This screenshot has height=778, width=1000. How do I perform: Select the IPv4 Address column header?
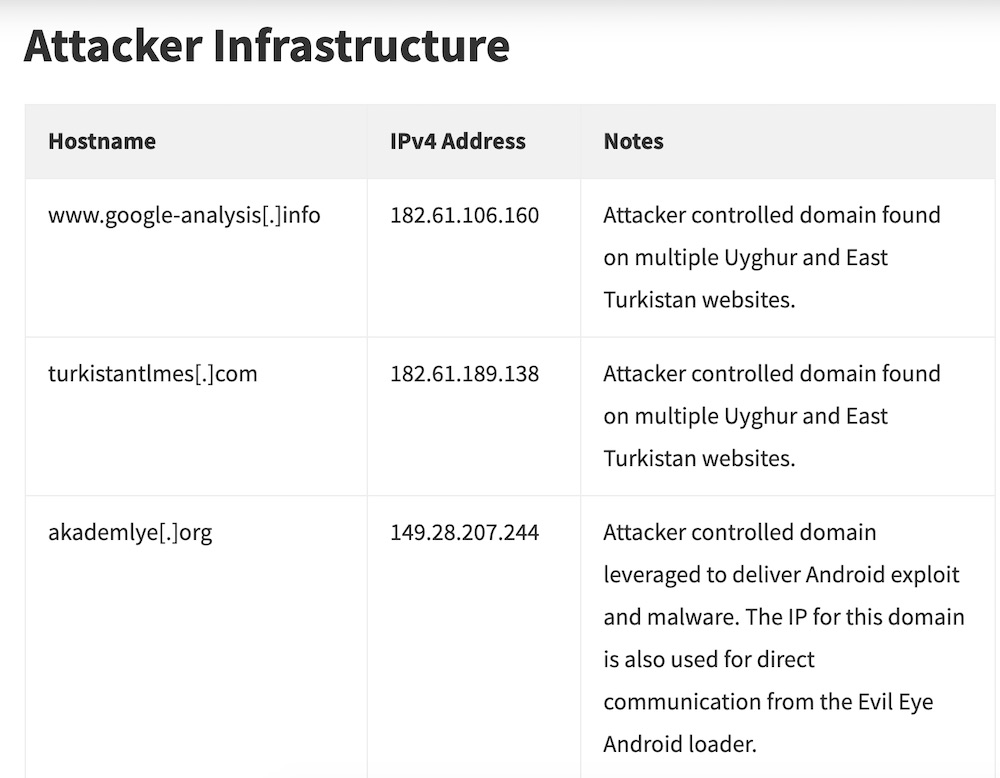458,141
